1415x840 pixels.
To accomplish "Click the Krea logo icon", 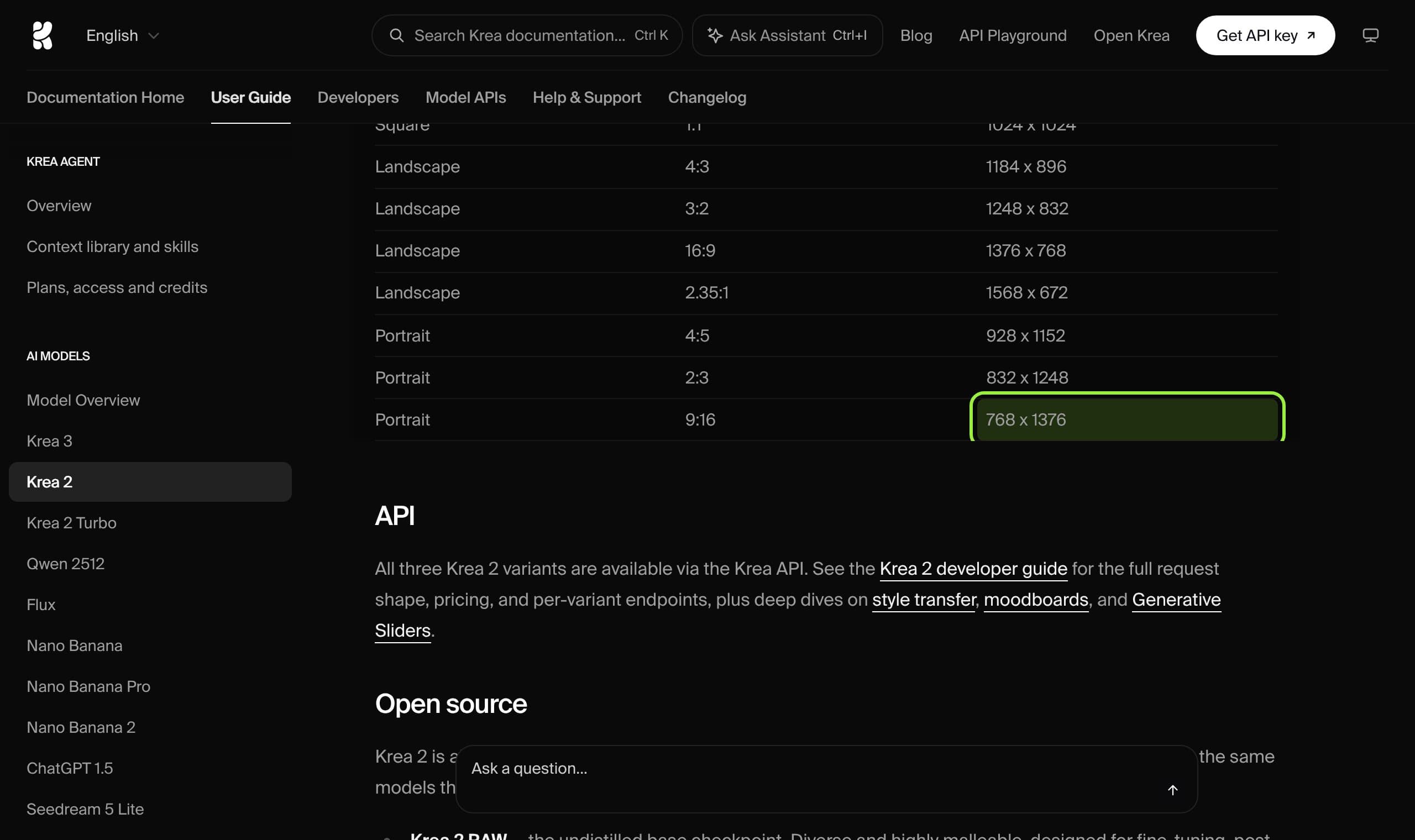I will pos(43,35).
